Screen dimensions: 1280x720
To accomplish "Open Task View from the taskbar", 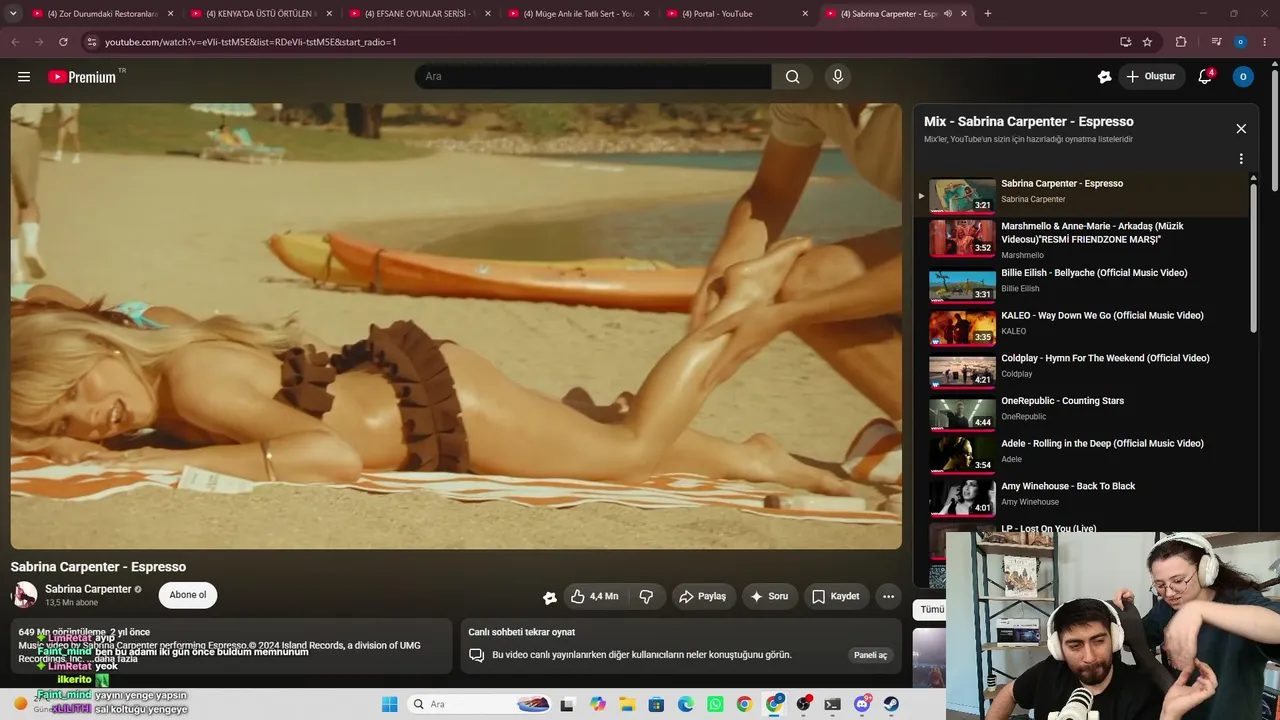I will pos(567,704).
